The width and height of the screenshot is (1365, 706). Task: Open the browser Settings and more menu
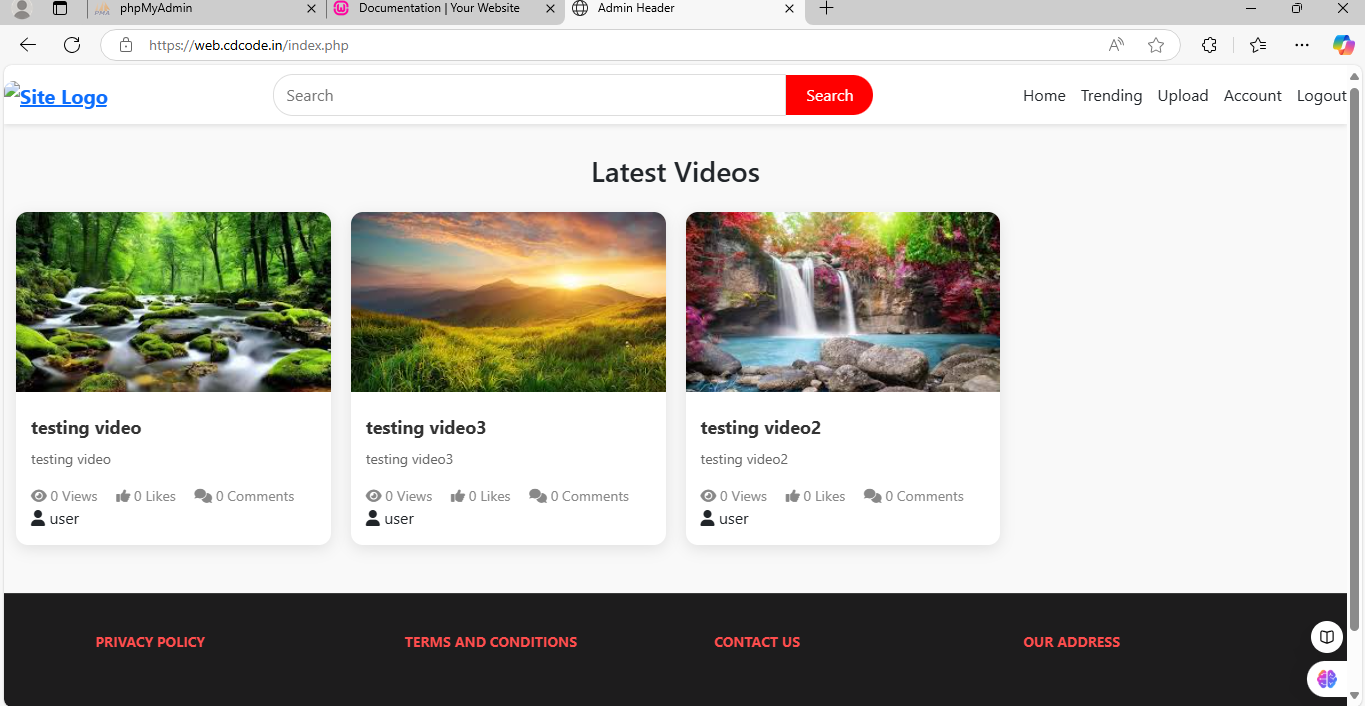click(x=1301, y=45)
